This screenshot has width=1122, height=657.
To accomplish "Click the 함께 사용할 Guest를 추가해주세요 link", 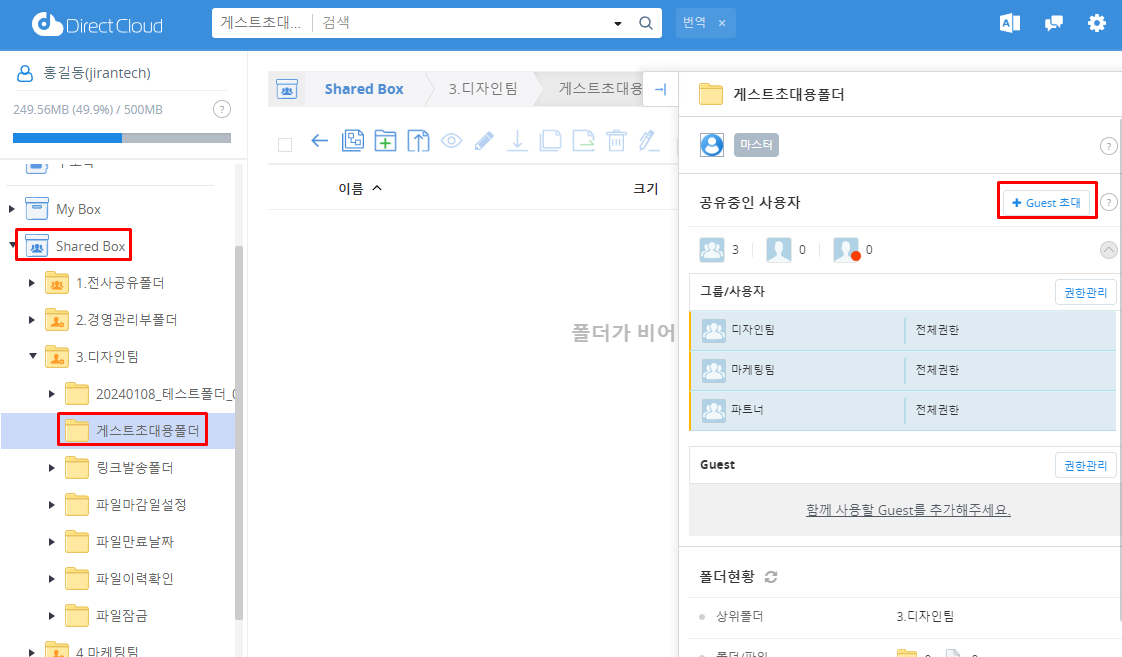I will tap(908, 510).
